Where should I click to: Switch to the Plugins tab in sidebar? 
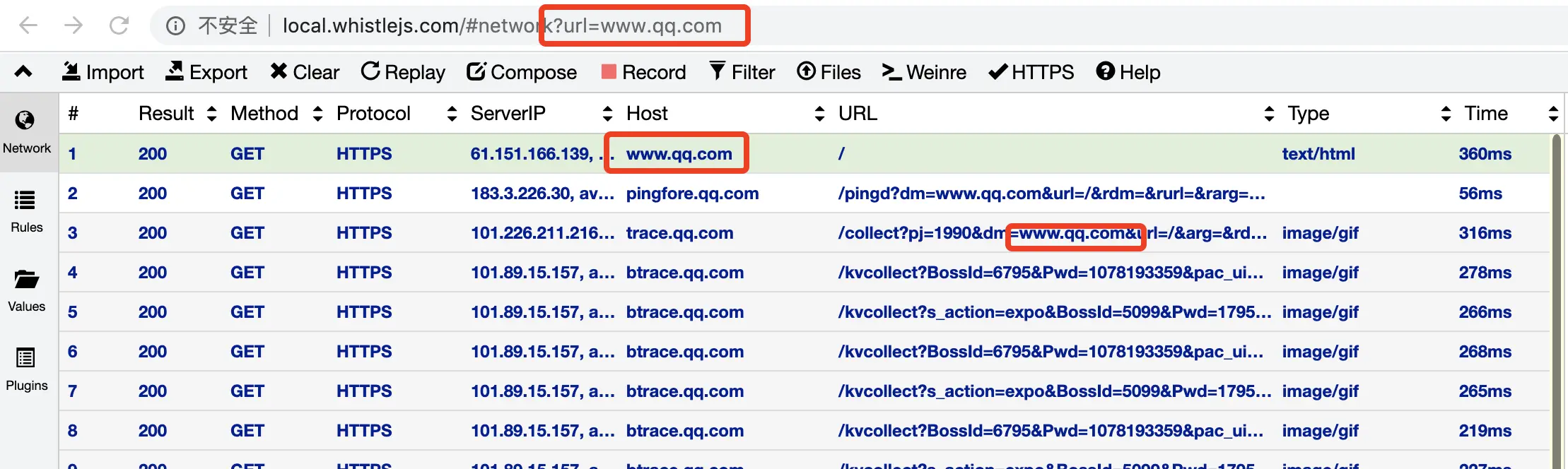coord(27,370)
